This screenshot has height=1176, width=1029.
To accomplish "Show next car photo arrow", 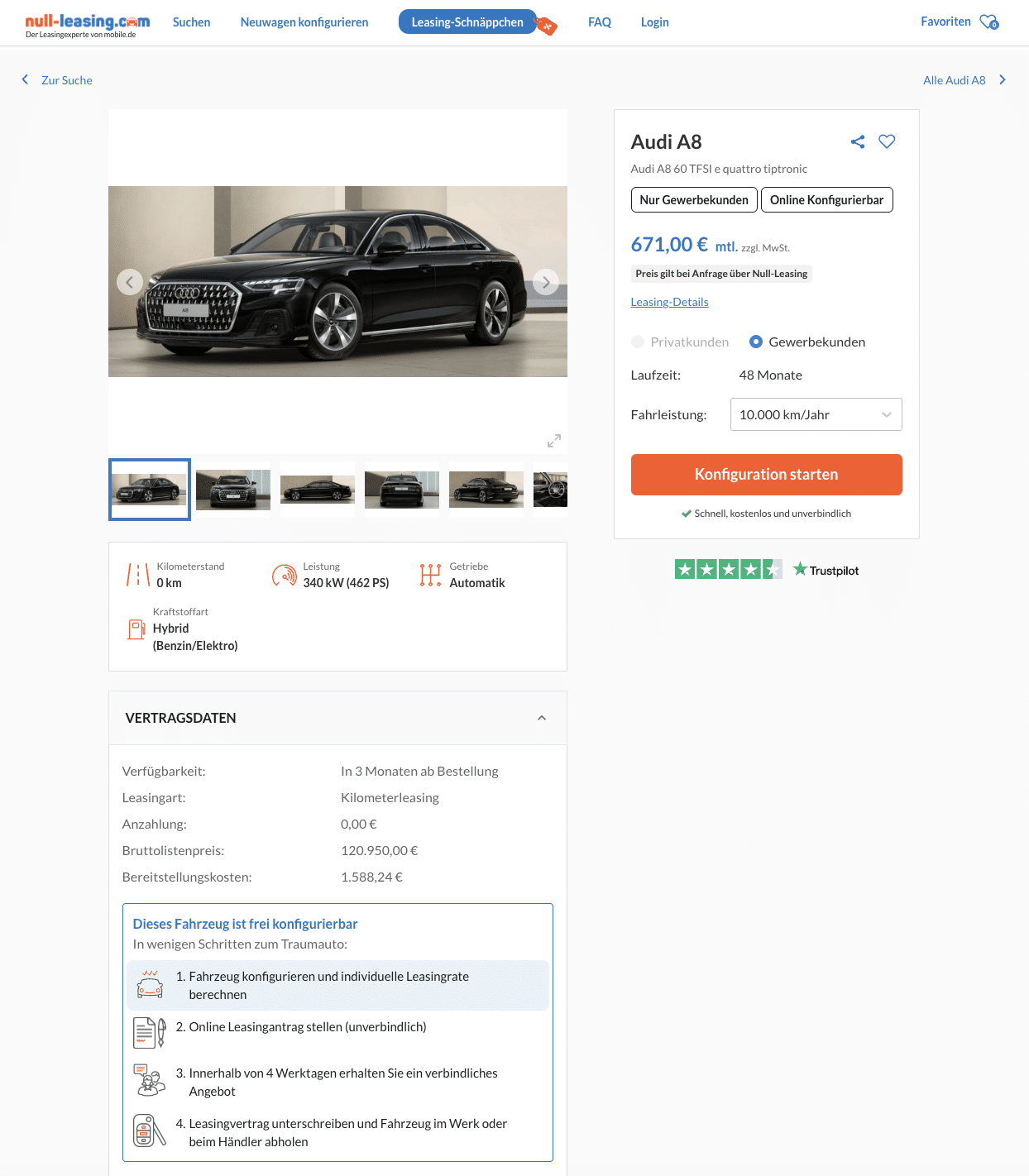I will pos(546,282).
